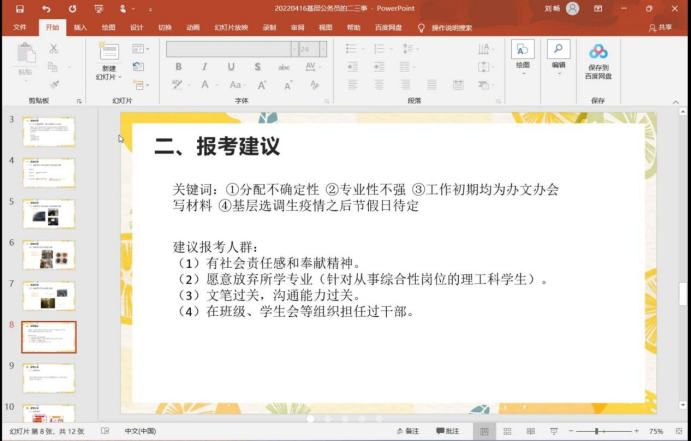The image size is (691, 441).
Task: Switch to Slide Sorter view icon
Action: [509, 431]
